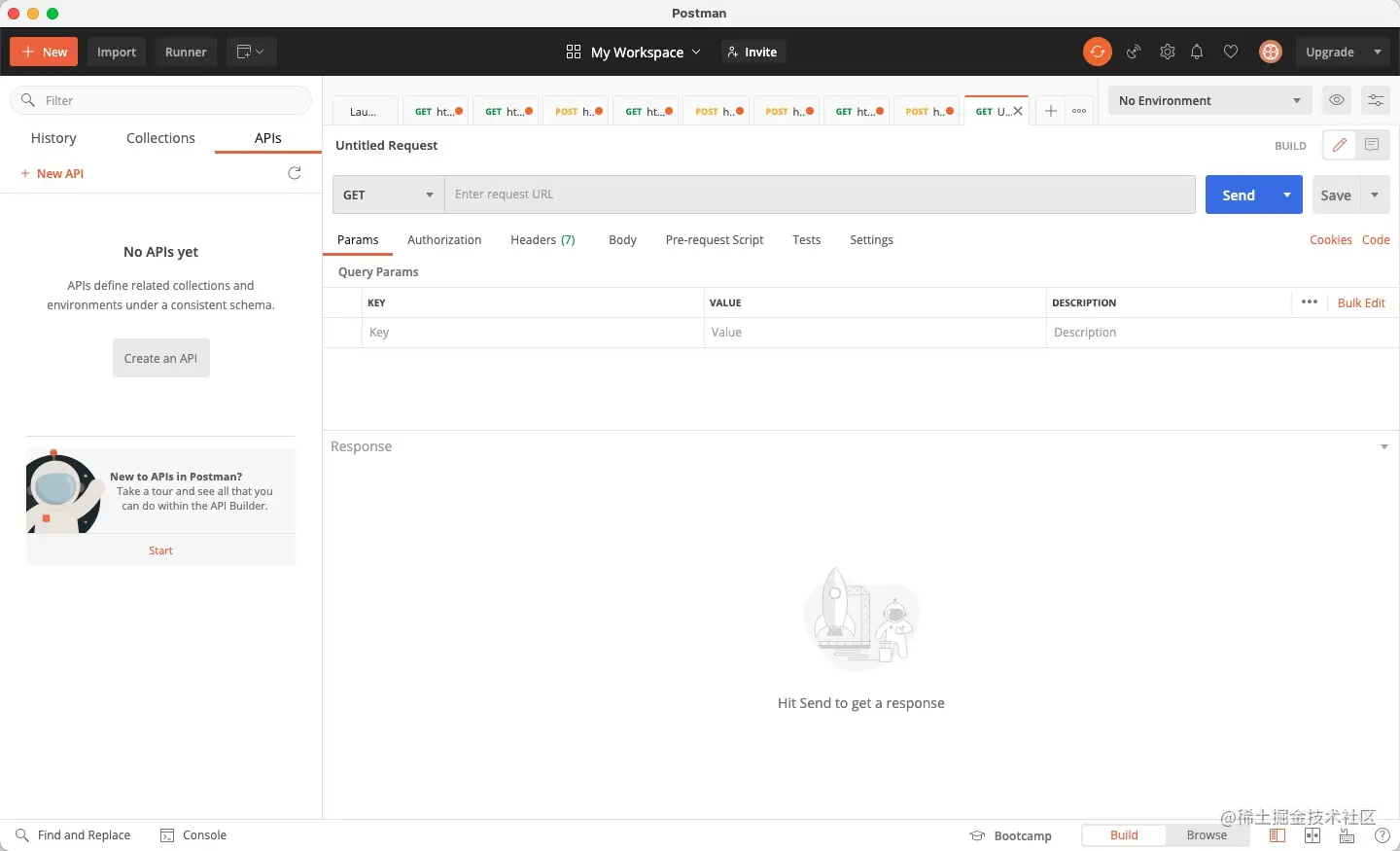Switch to Browse mode
This screenshot has width=1400, height=851.
coord(1207,835)
